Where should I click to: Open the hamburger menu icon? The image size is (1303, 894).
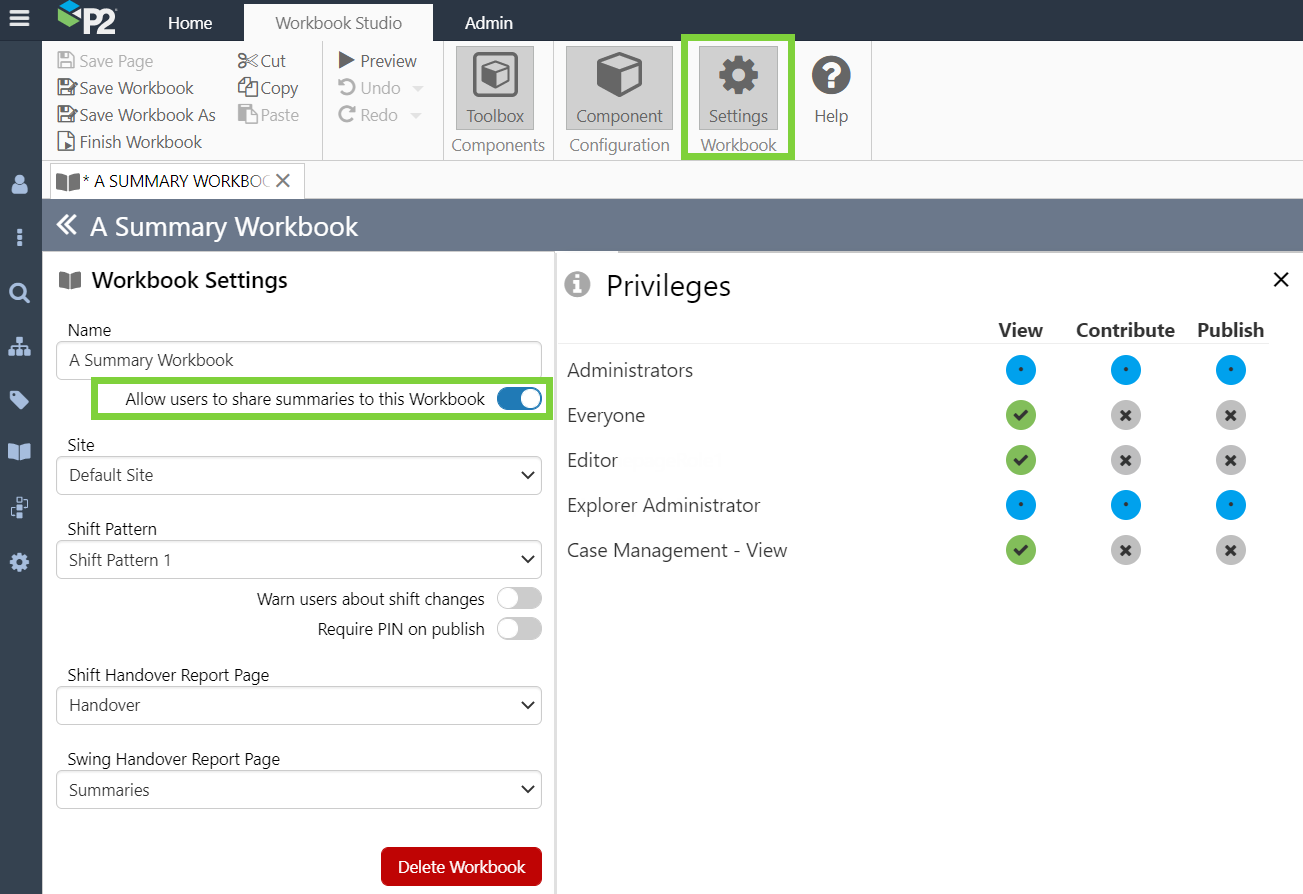[x=19, y=19]
